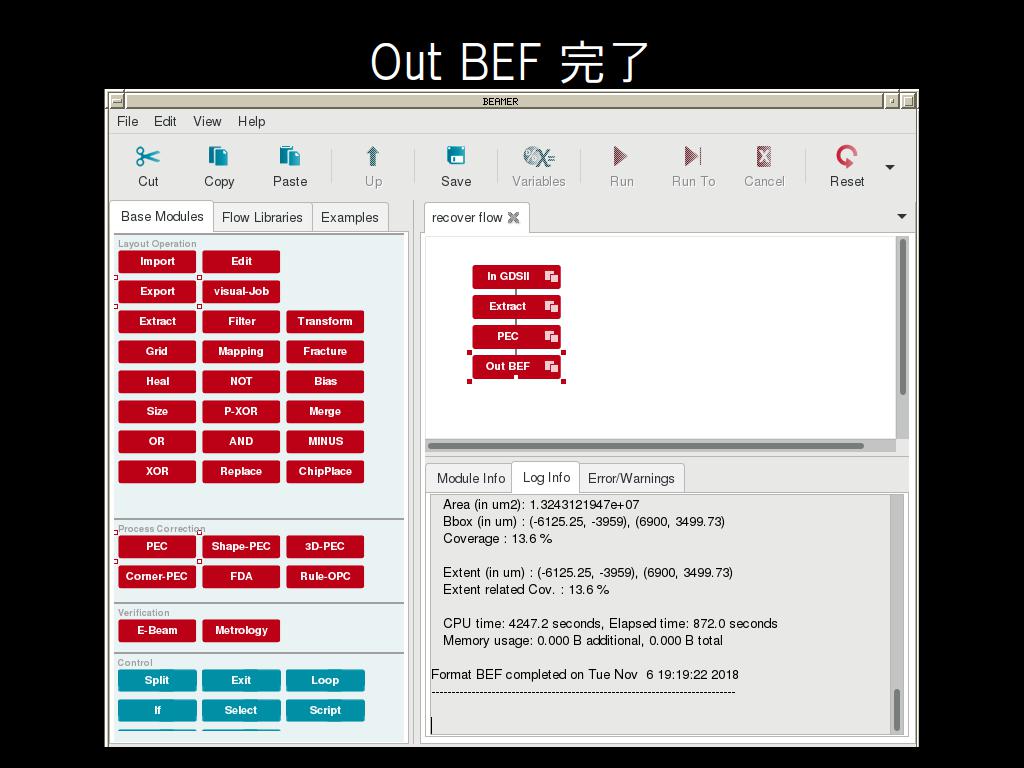This screenshot has height=768, width=1024.
Task: Click the PEC node's output icon in the flow
Action: (x=551, y=336)
